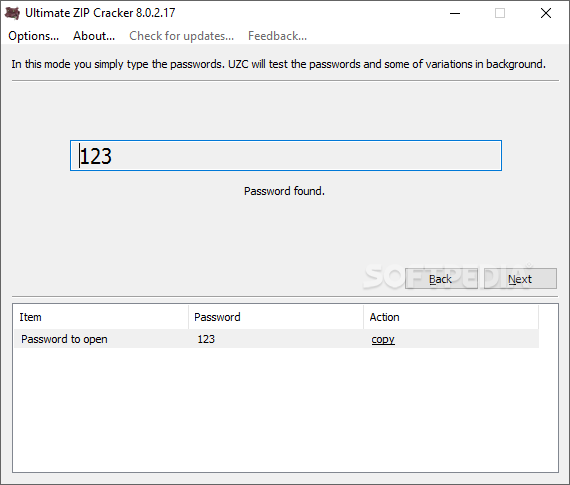Click the Ultimate ZIP Cracker title bar icon

point(12,13)
